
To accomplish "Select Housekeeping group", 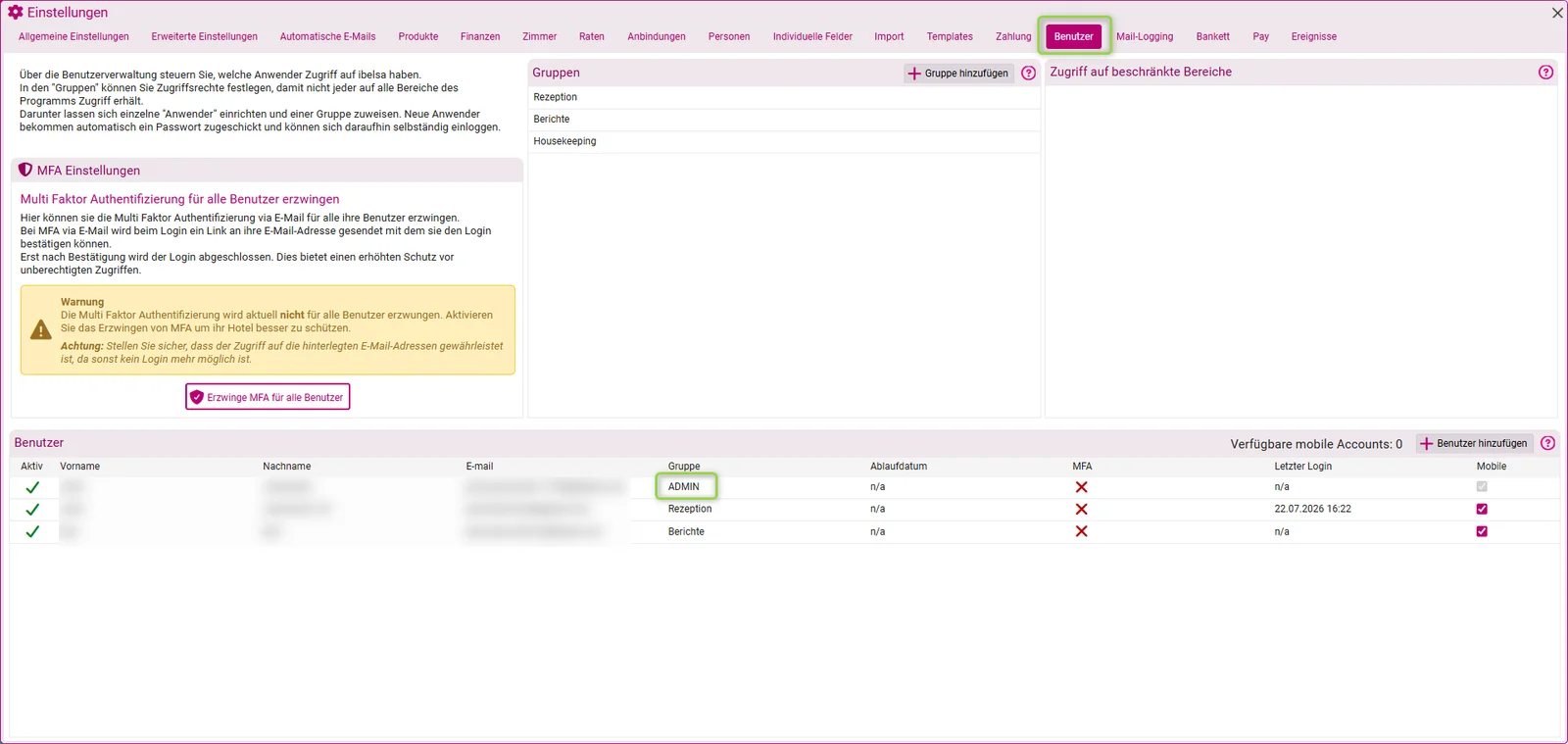I will (x=783, y=141).
